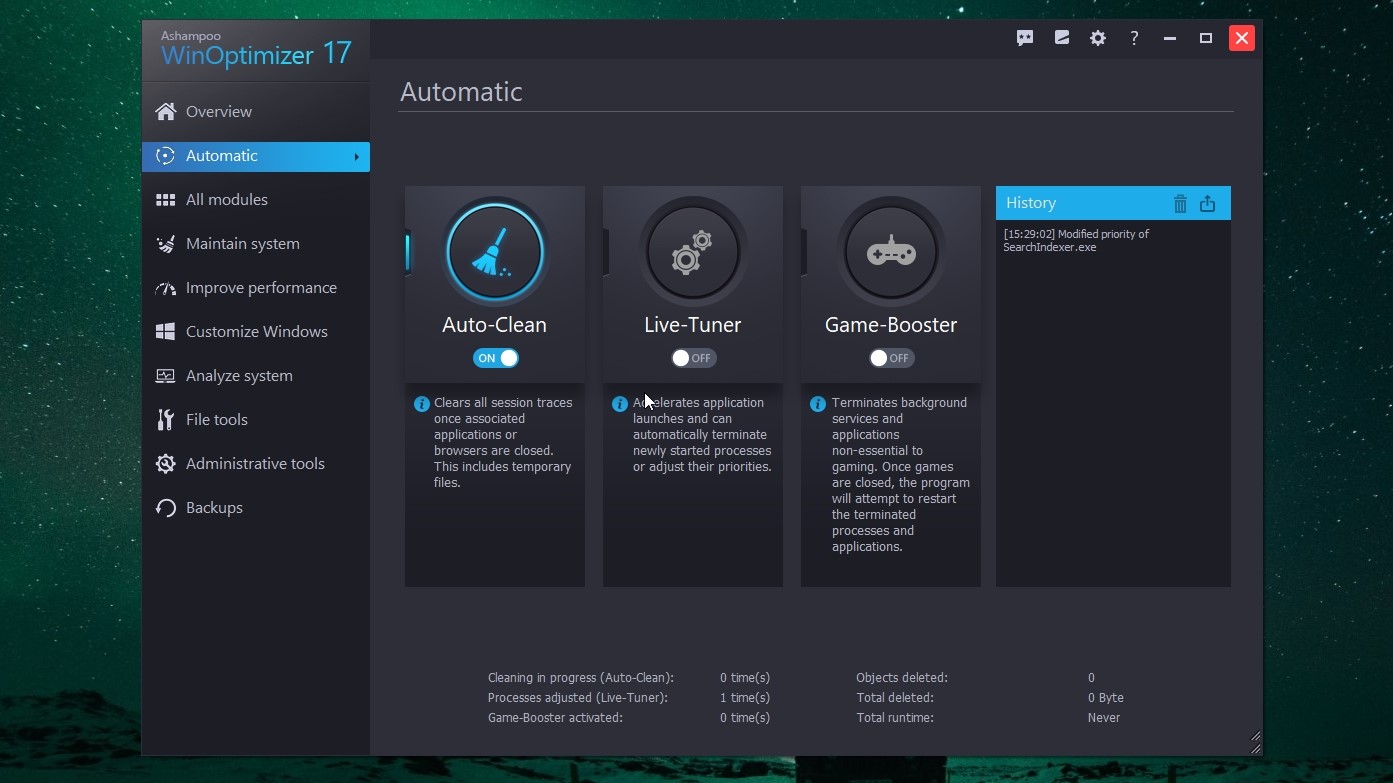Click the window resize grip corner
The image size is (1393, 783).
coord(1255,743)
